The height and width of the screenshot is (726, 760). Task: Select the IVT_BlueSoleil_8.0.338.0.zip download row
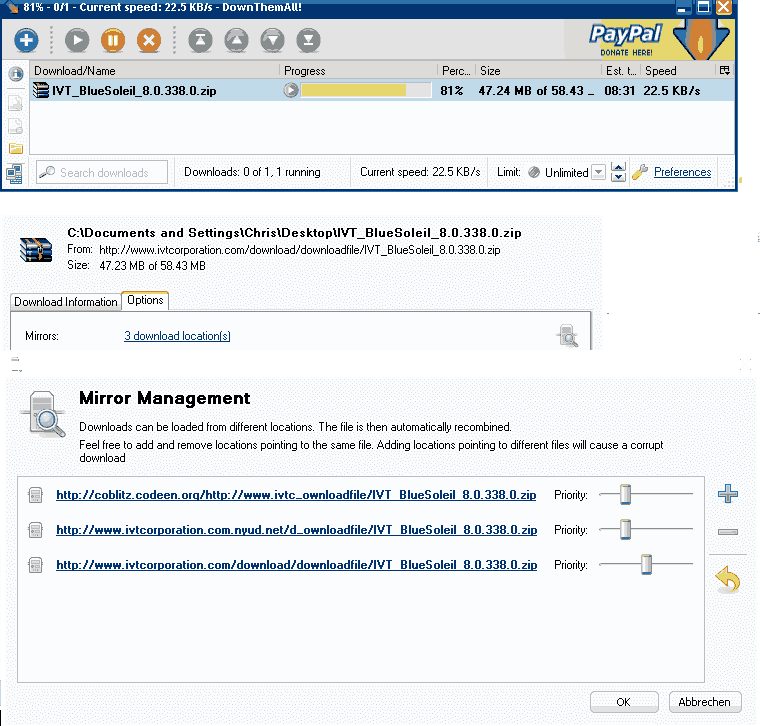(382, 91)
